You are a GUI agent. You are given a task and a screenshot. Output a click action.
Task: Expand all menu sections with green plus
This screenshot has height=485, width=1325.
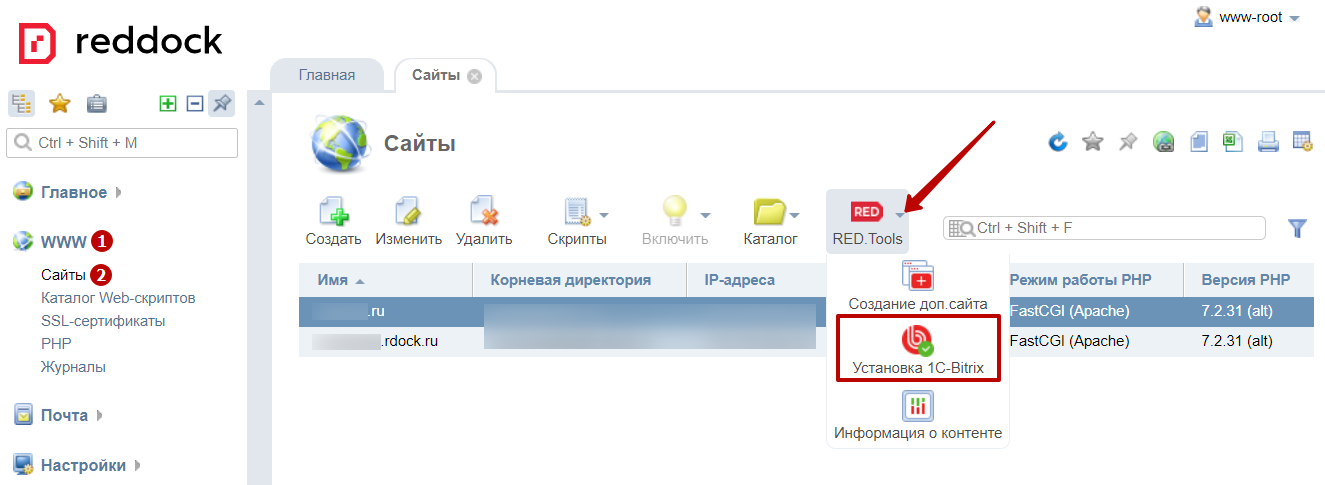(x=168, y=103)
